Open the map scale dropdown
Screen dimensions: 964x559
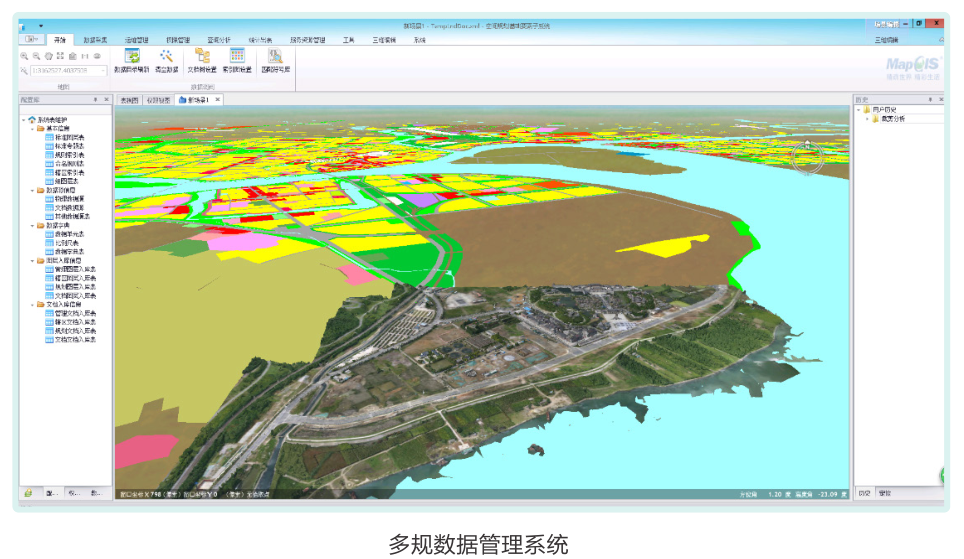click(104, 71)
